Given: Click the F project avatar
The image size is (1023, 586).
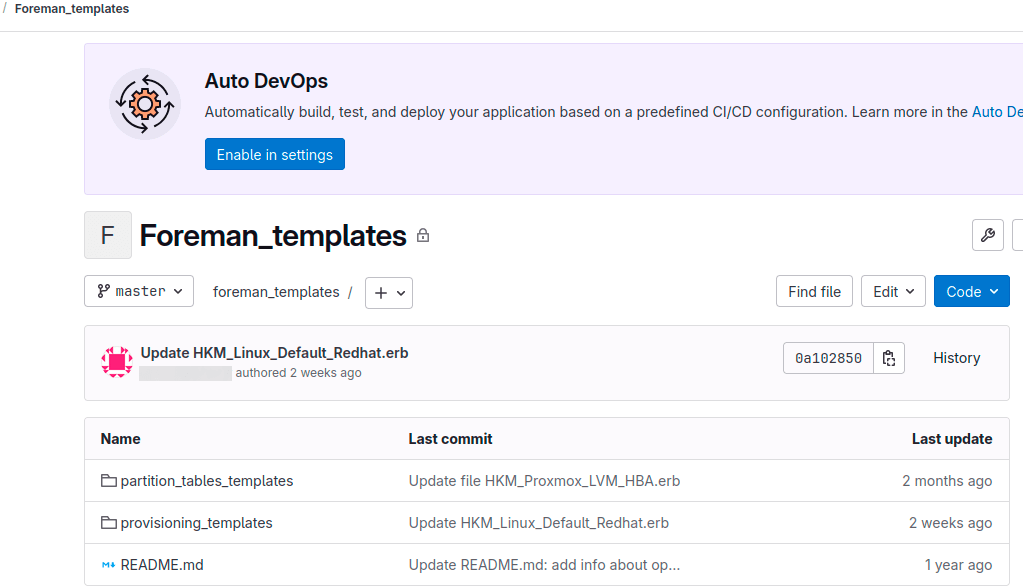Looking at the screenshot, I should [108, 236].
